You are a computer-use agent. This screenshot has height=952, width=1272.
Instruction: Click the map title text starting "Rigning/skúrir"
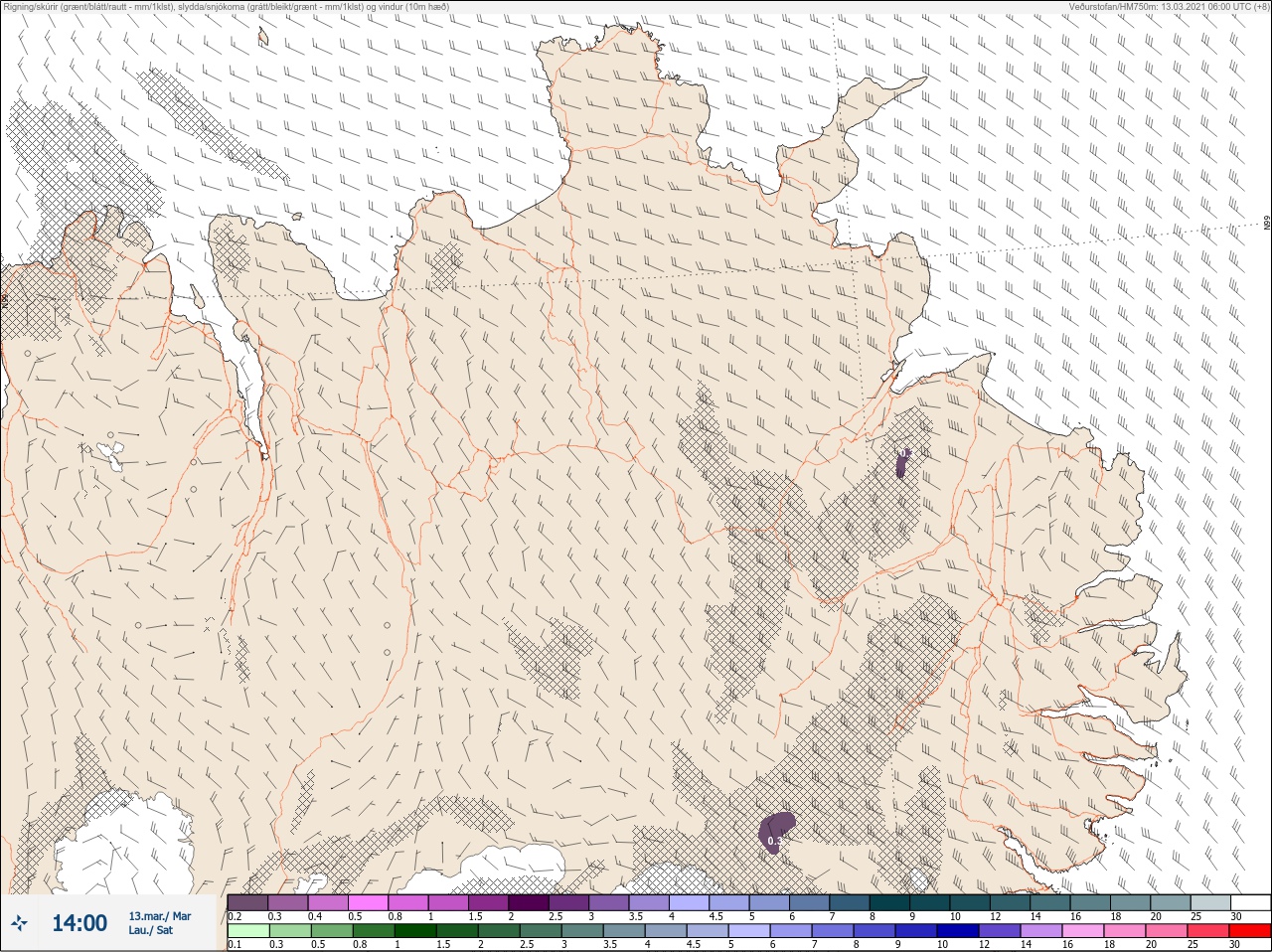click(x=227, y=7)
